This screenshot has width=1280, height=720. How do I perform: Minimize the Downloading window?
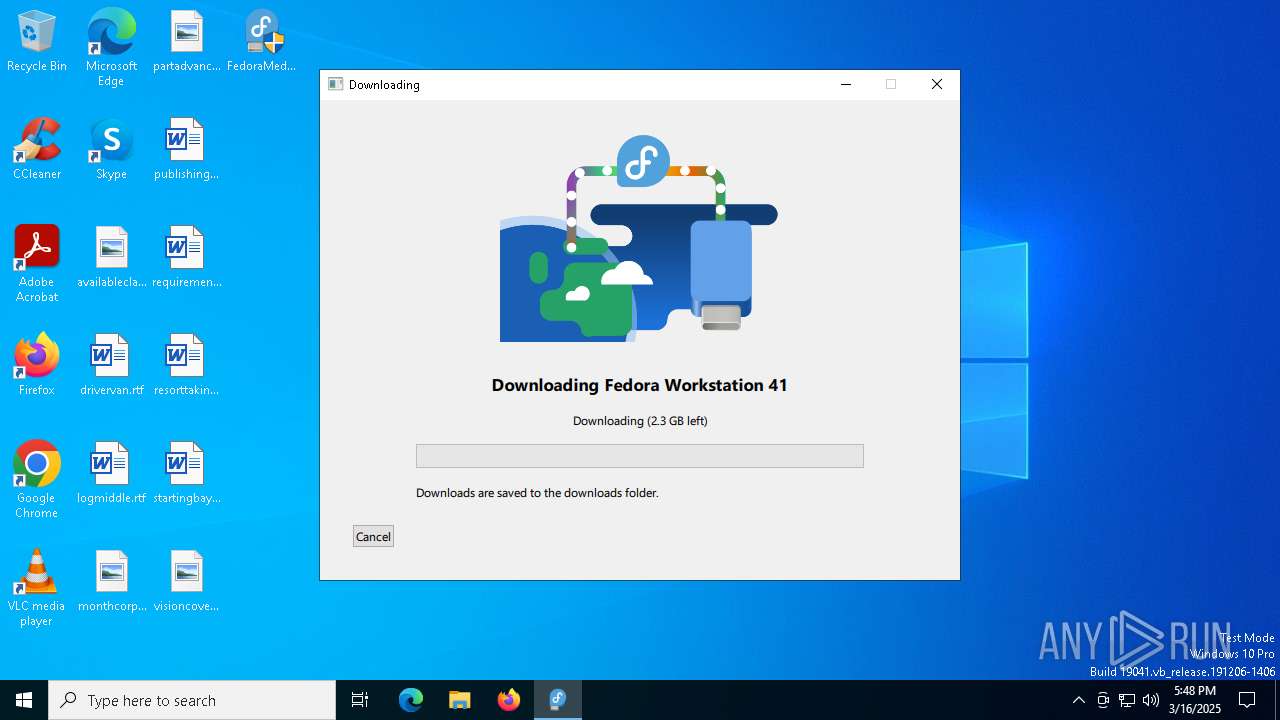(846, 85)
